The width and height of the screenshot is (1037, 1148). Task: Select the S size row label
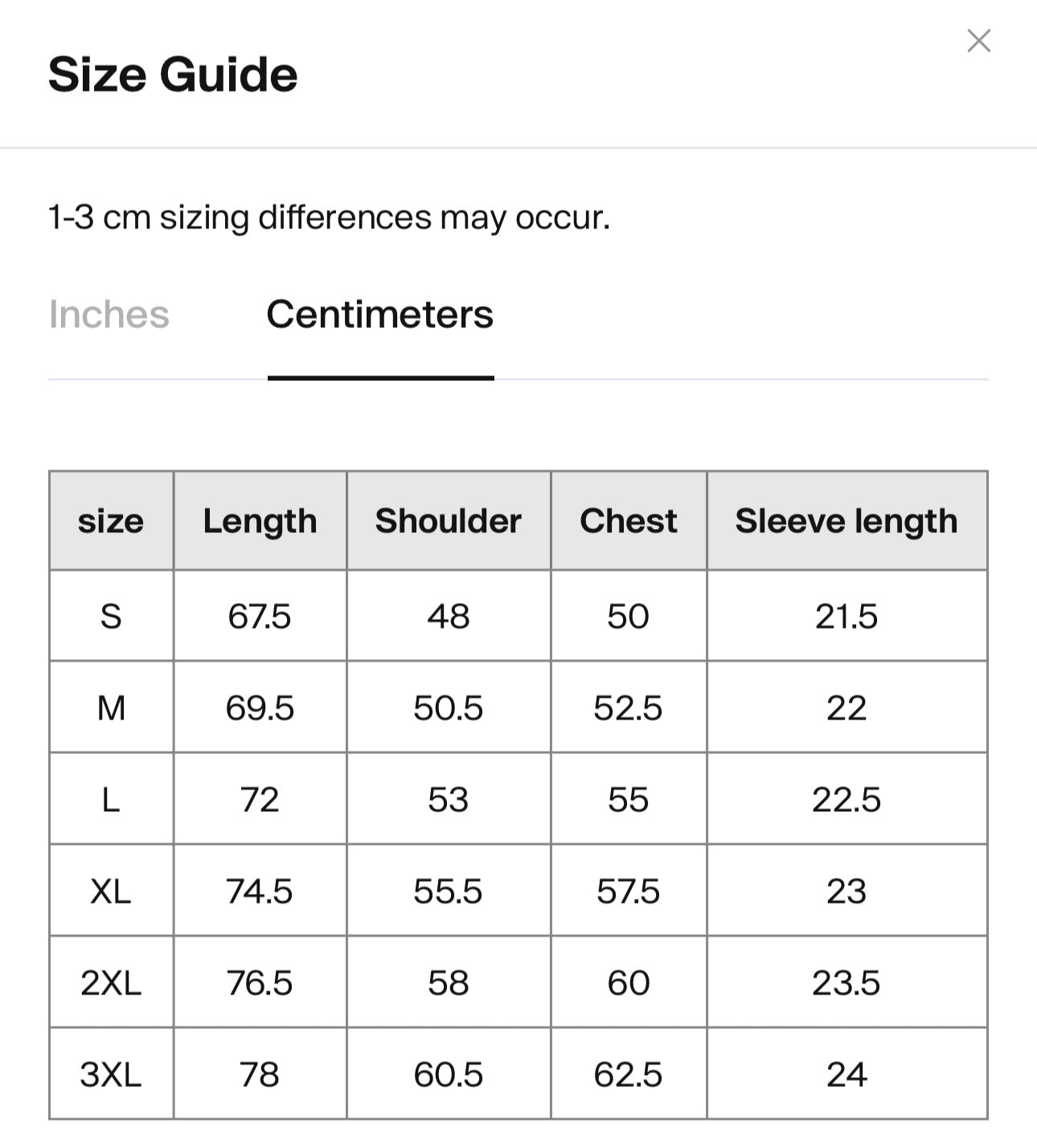coord(111,617)
